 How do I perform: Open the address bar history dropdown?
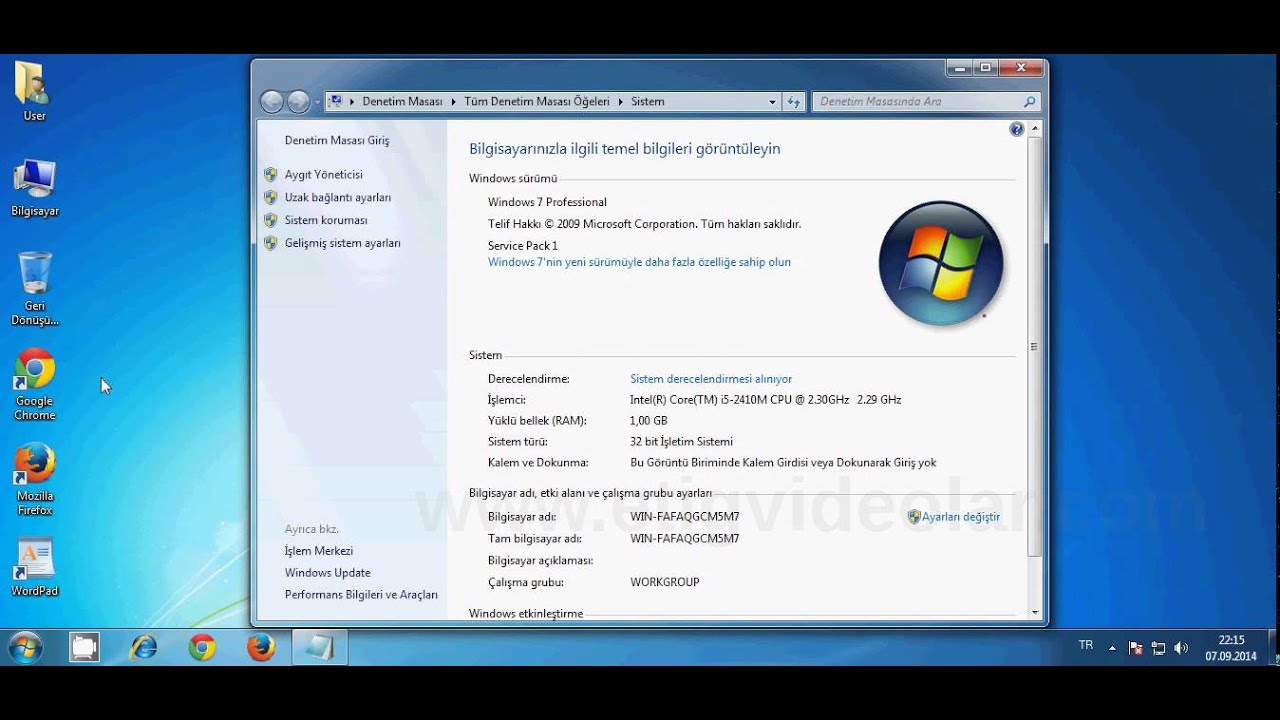(x=771, y=101)
